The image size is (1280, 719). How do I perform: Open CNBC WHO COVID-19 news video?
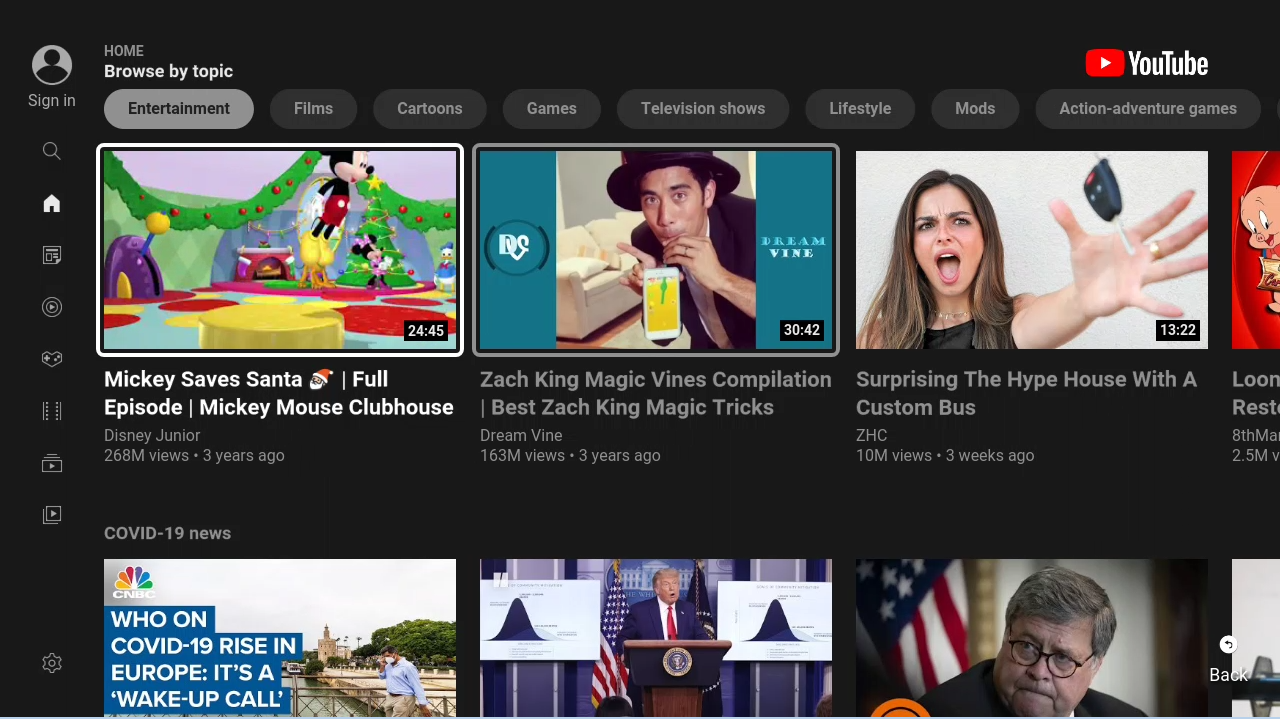[x=280, y=637]
